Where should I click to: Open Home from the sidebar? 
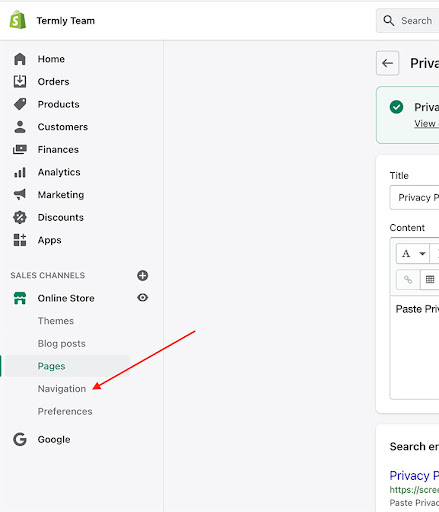click(x=51, y=59)
